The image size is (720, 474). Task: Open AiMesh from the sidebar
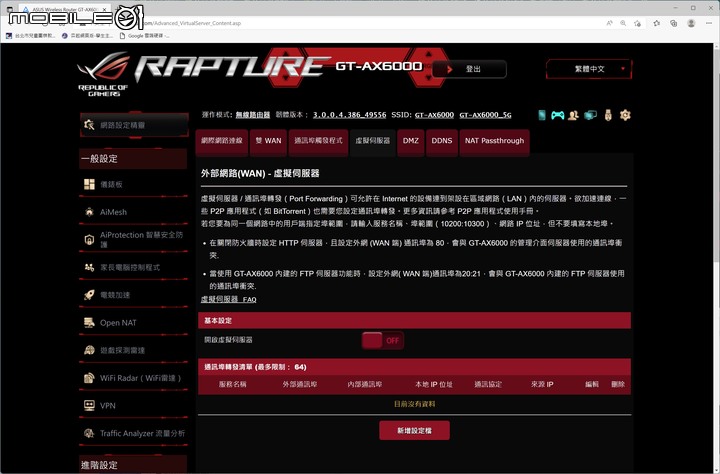click(133, 212)
